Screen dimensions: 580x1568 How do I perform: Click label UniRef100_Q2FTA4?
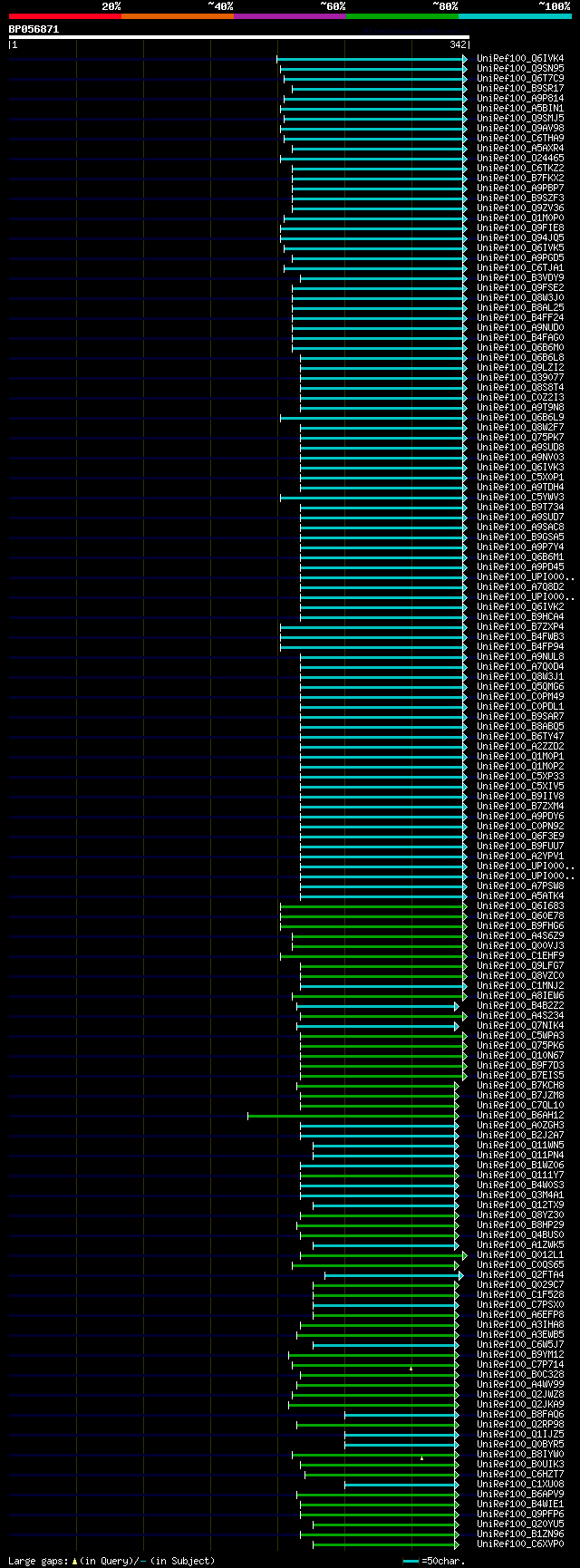pyautogui.click(x=520, y=1274)
